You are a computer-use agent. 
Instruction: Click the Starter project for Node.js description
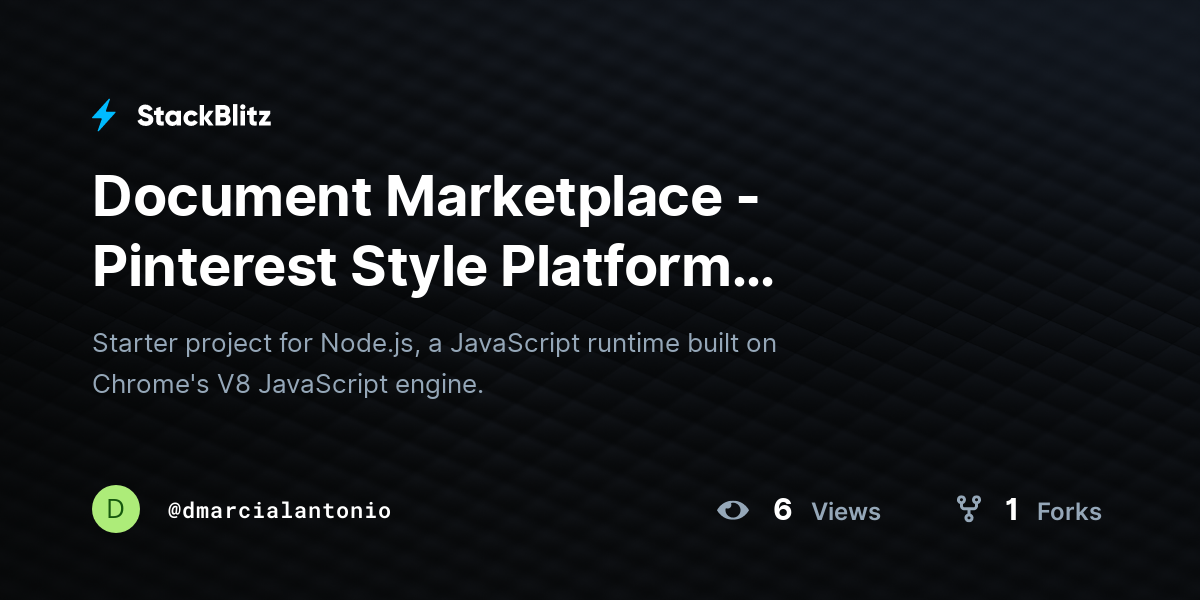point(435,364)
